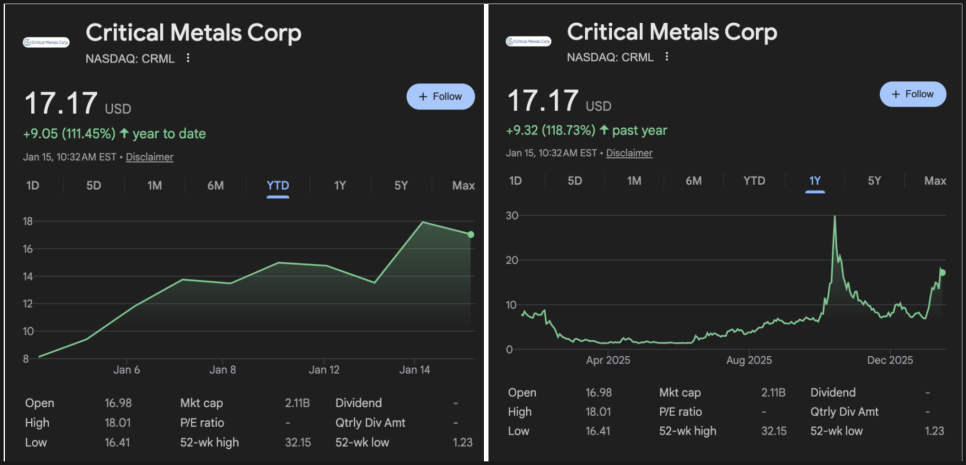Show the Max range in the year-to-date panel
The height and width of the screenshot is (465, 966).
click(x=463, y=185)
